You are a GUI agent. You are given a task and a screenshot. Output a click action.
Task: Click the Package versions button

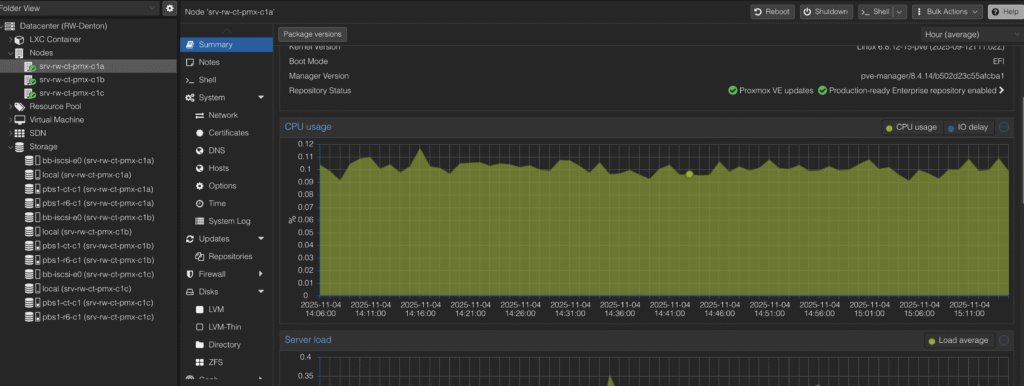[x=312, y=34]
